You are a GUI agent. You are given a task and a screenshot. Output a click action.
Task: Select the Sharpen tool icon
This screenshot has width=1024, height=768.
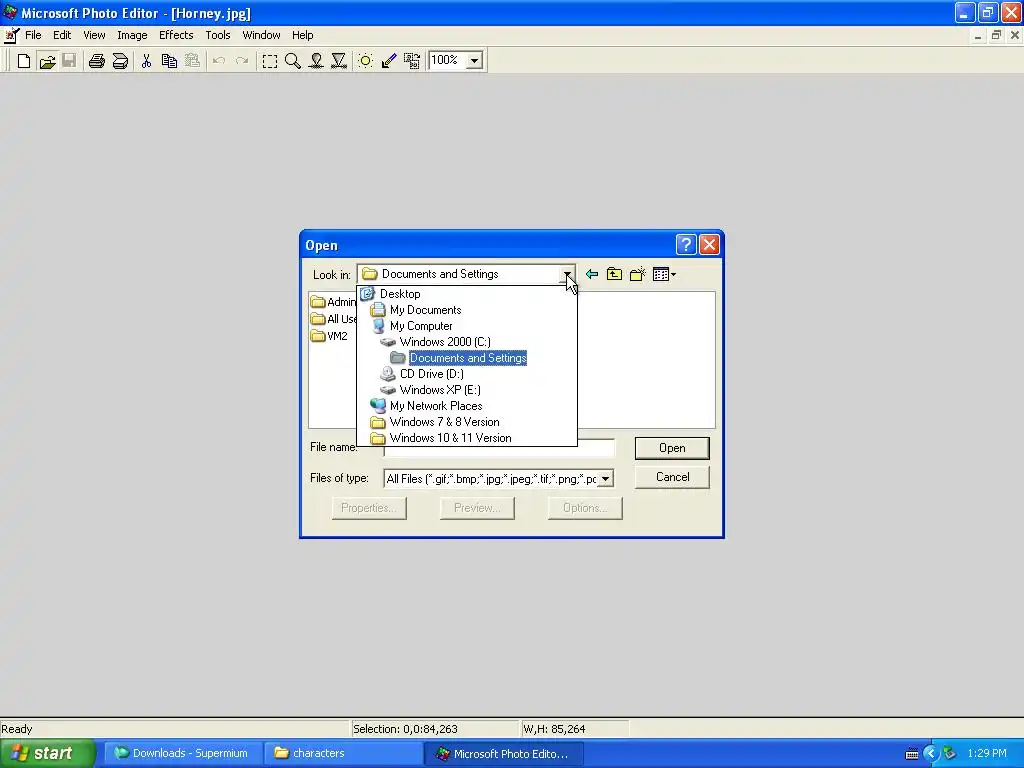(339, 61)
